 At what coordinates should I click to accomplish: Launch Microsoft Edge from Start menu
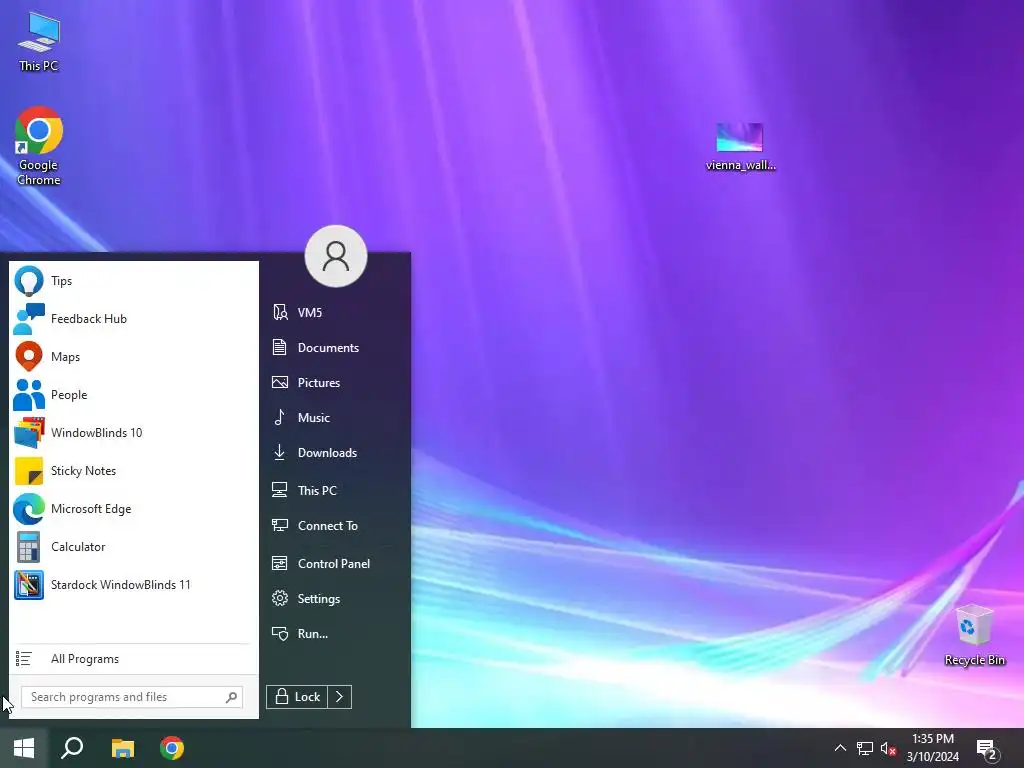134,509
